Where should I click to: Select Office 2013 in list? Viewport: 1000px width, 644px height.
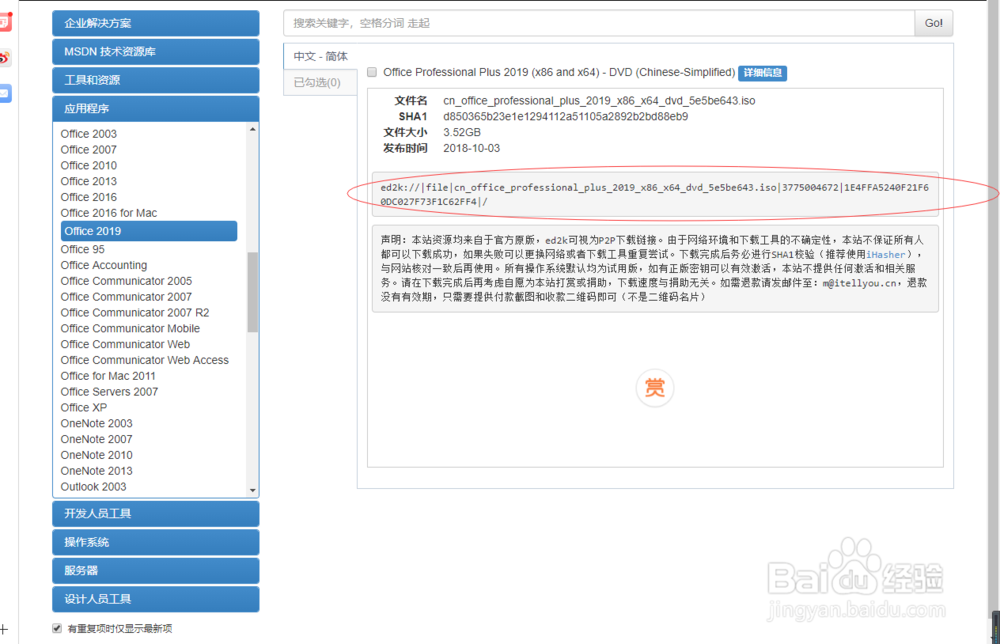pyautogui.click(x=89, y=182)
